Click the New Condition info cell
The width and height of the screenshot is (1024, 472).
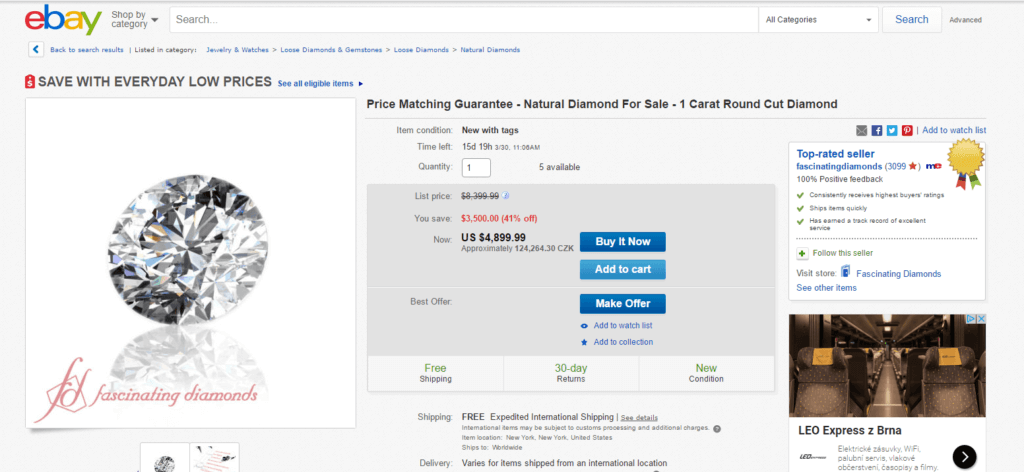point(706,373)
